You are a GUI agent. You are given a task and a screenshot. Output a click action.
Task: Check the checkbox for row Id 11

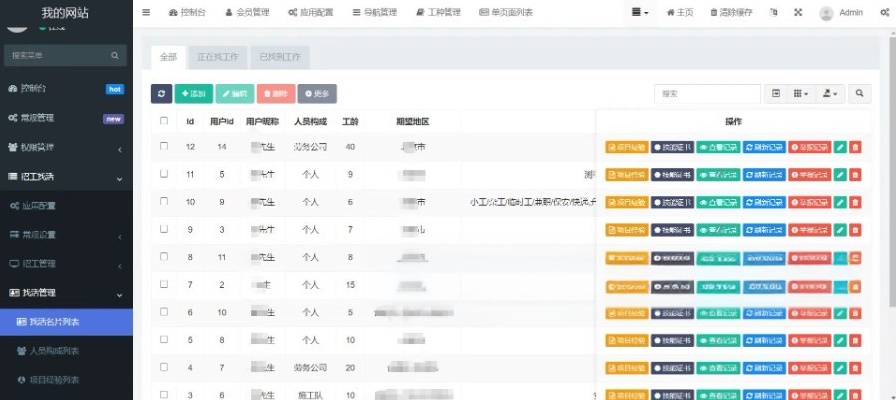click(164, 174)
